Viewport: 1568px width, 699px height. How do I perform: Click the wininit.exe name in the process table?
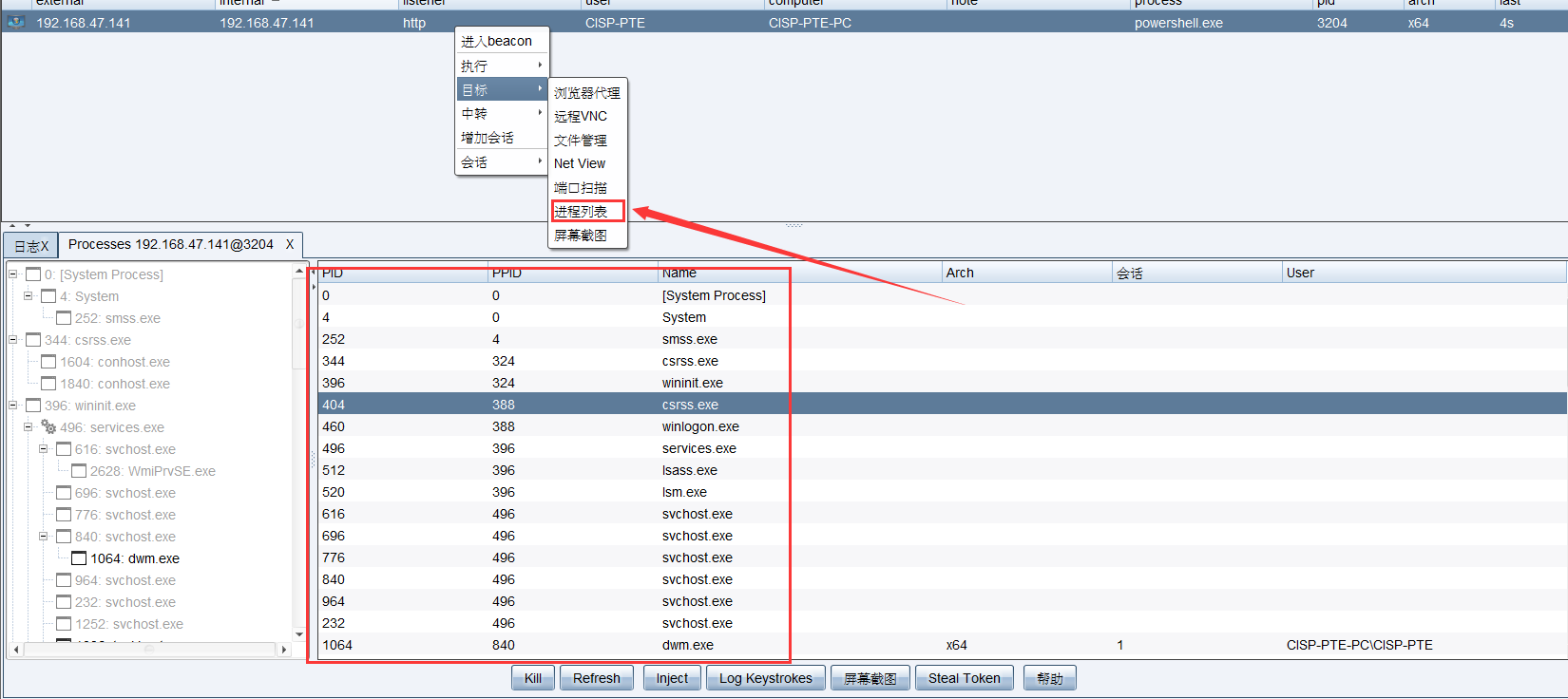pyautogui.click(x=693, y=383)
